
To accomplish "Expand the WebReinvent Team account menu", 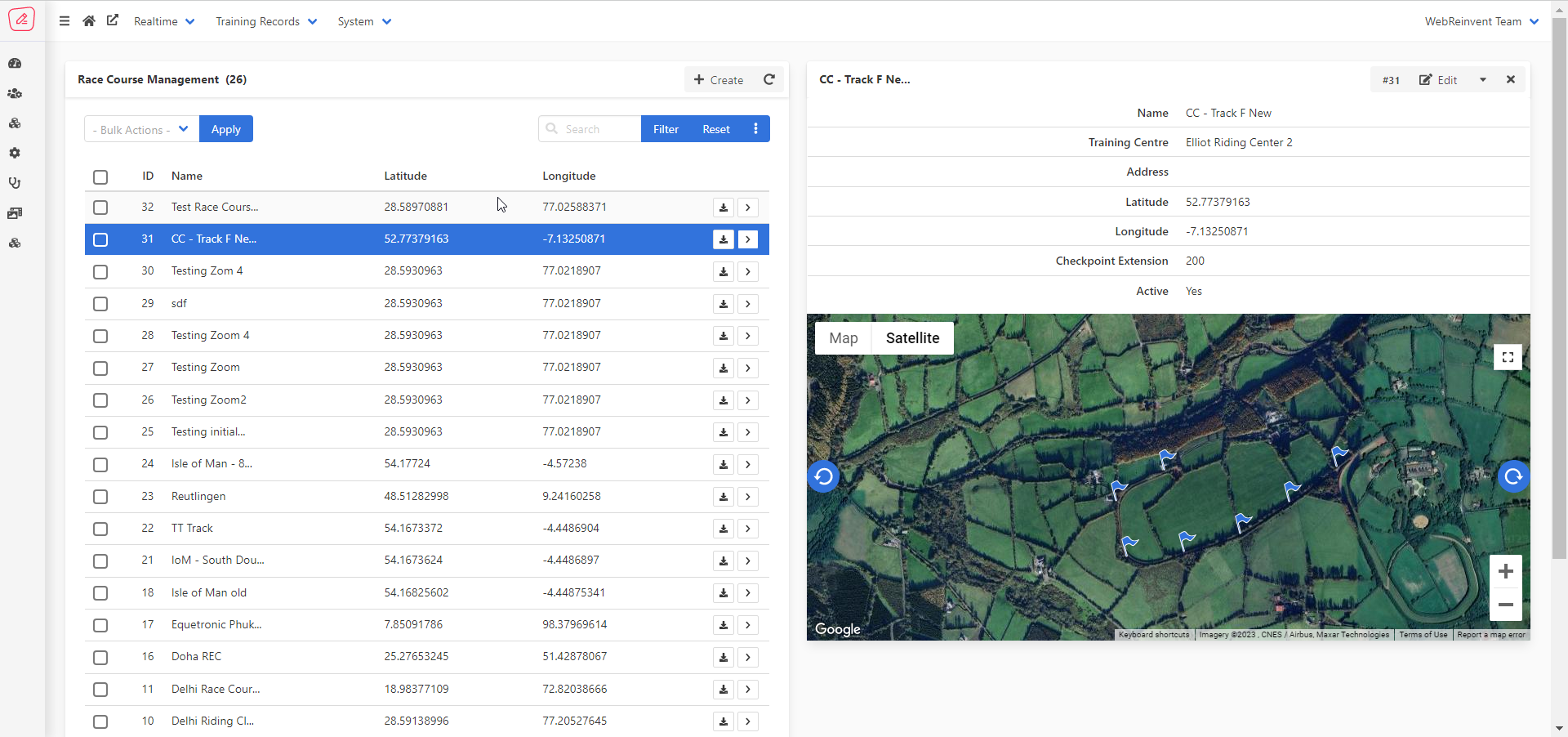I will click(1481, 21).
